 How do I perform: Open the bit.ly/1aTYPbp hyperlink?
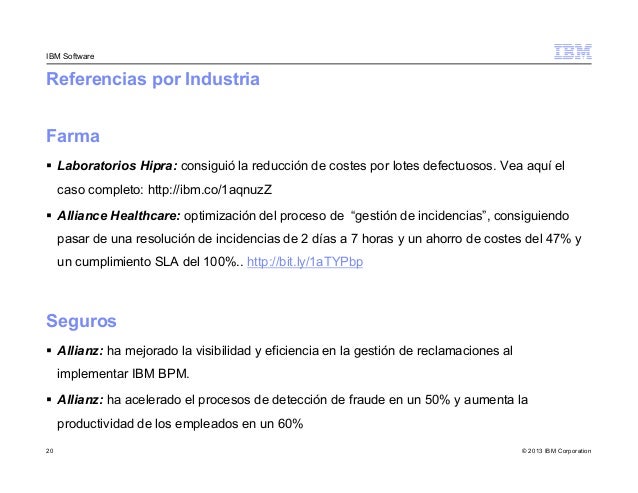tap(305, 262)
